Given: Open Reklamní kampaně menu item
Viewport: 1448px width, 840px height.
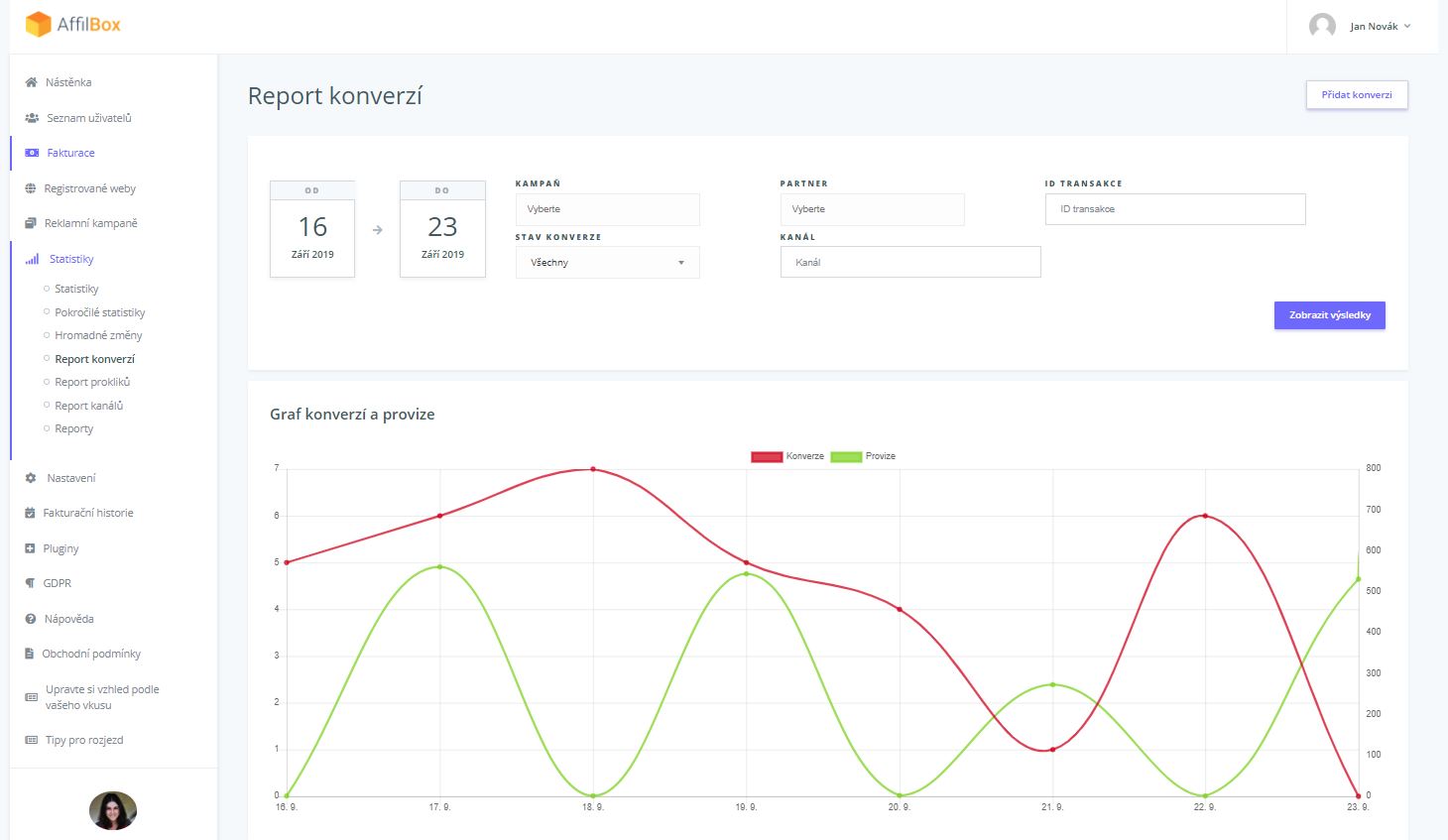Looking at the screenshot, I should click(91, 223).
